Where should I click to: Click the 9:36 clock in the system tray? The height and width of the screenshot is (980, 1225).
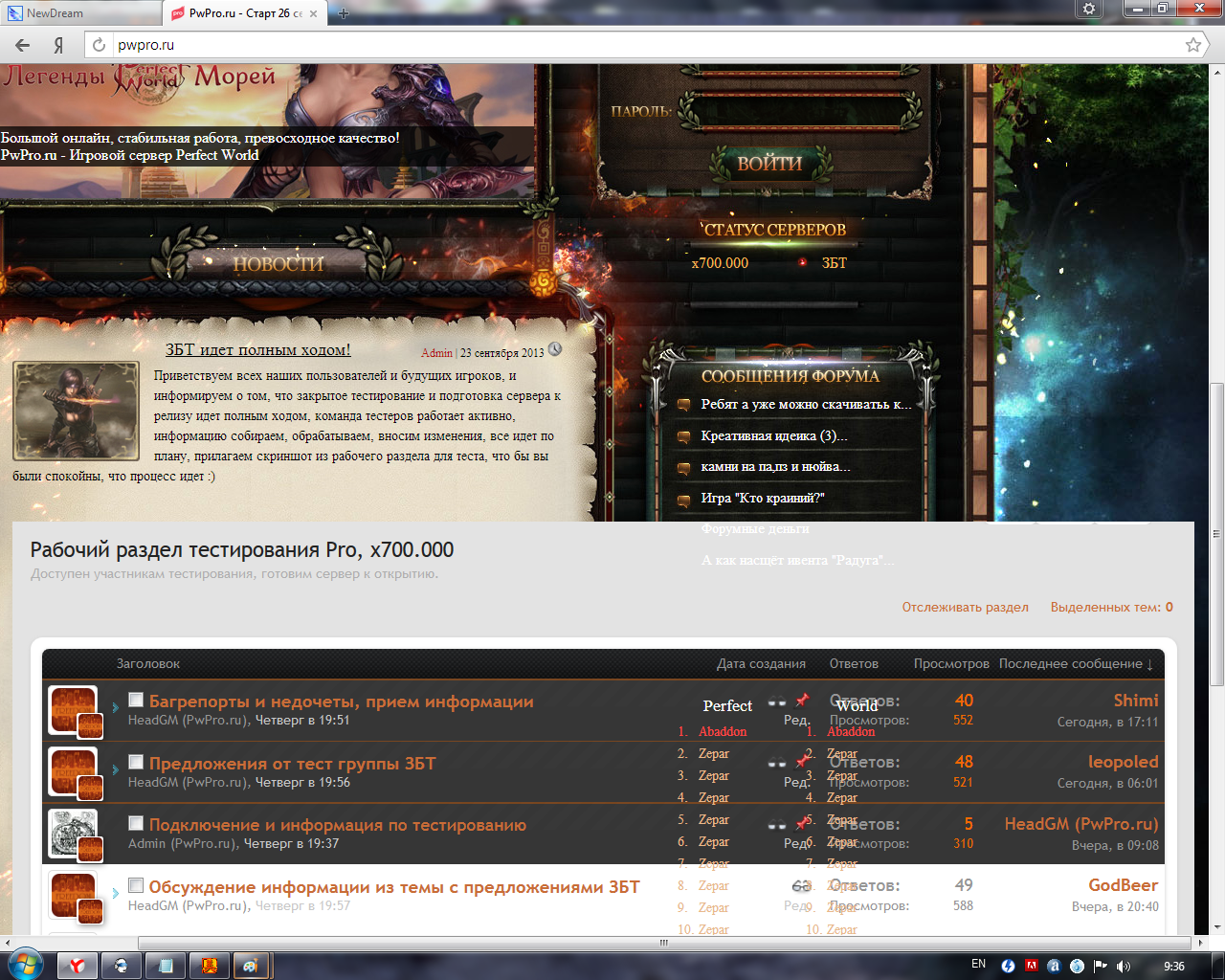click(x=1174, y=966)
